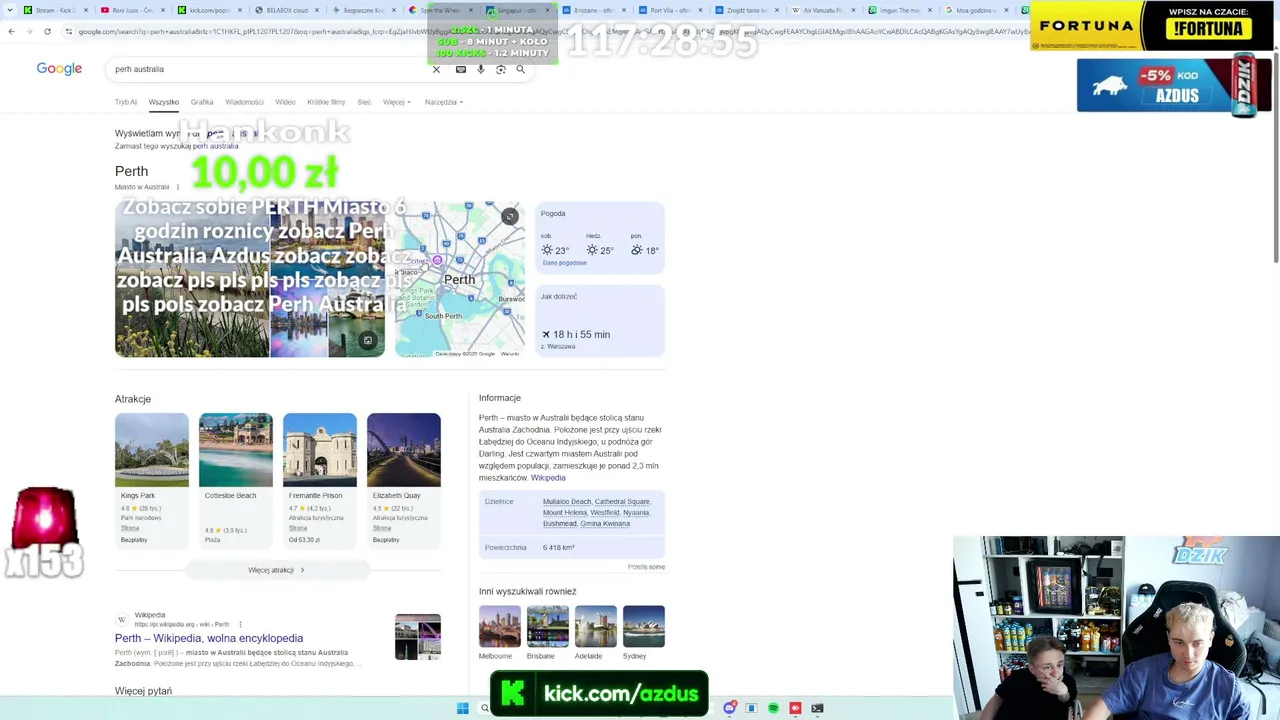Expand the Więcej search filter dropdown
1280x720 pixels.
click(396, 102)
